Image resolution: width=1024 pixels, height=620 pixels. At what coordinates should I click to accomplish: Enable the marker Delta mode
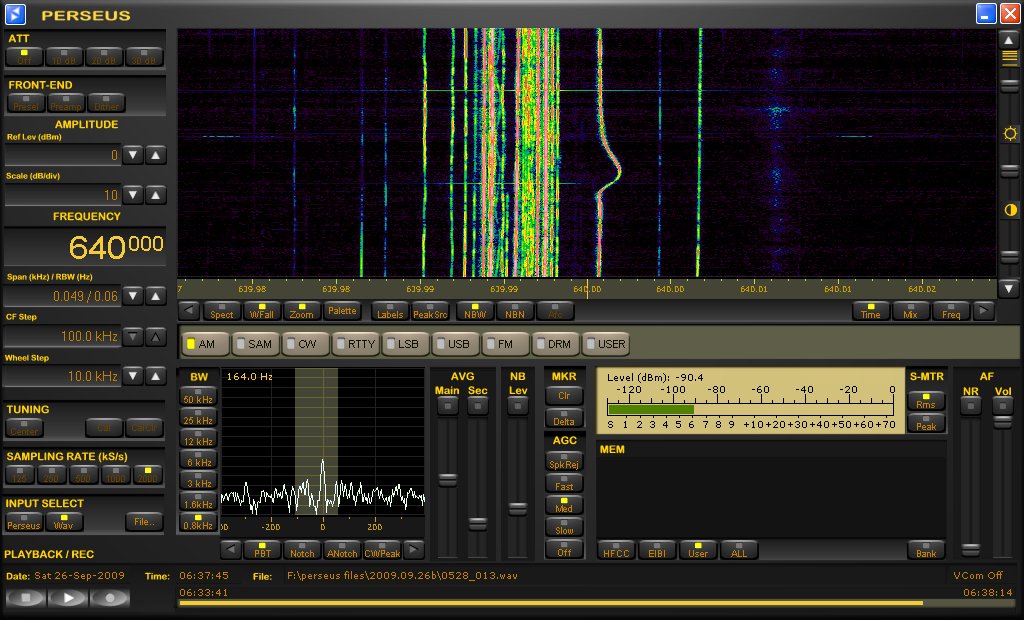564,418
